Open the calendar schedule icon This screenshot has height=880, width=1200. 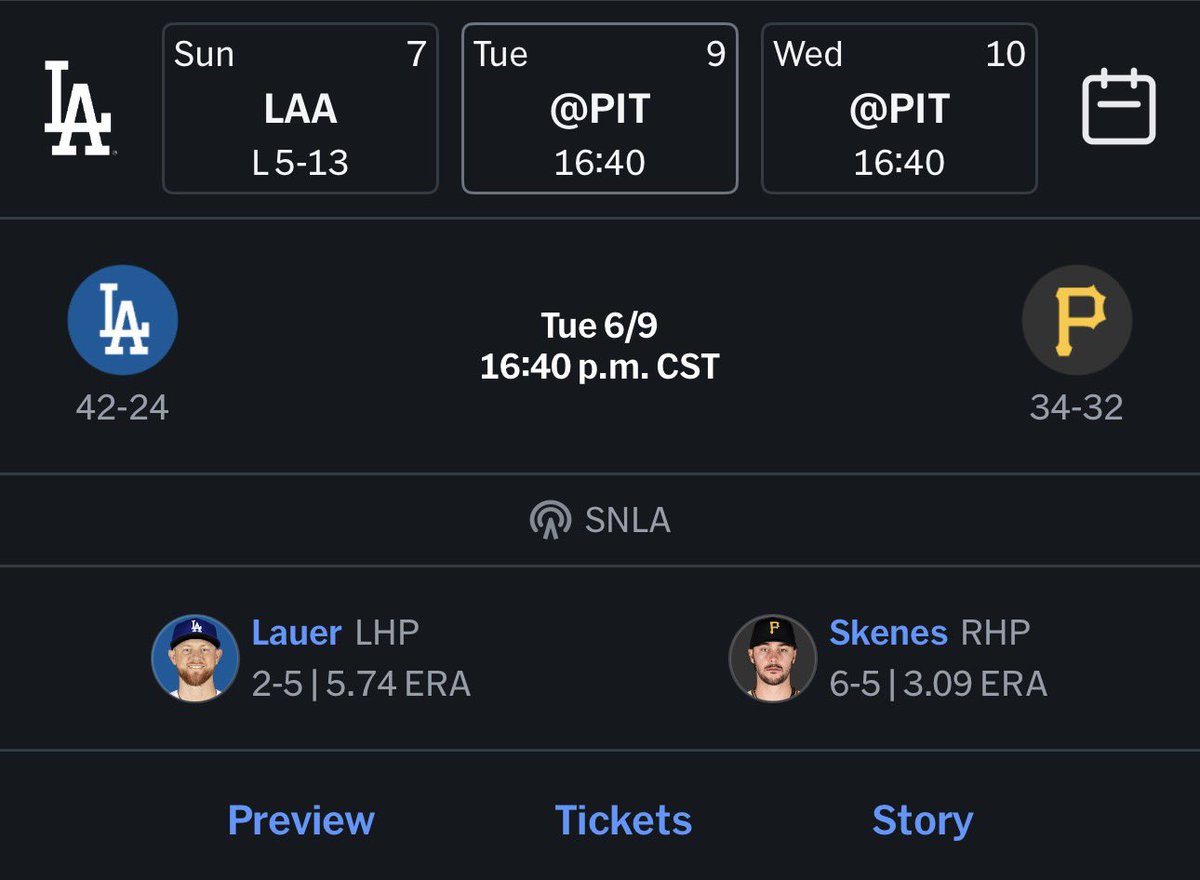point(1119,106)
